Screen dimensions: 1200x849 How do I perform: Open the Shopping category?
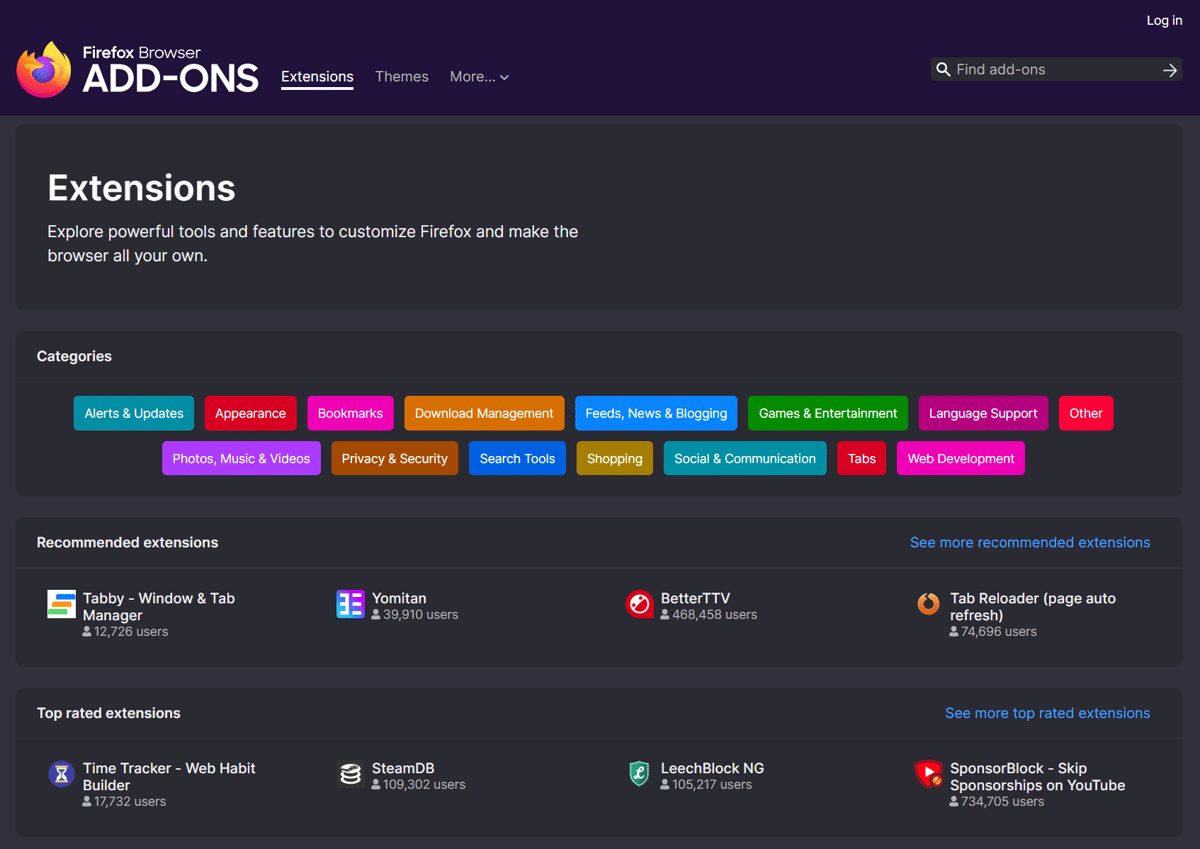[615, 458]
